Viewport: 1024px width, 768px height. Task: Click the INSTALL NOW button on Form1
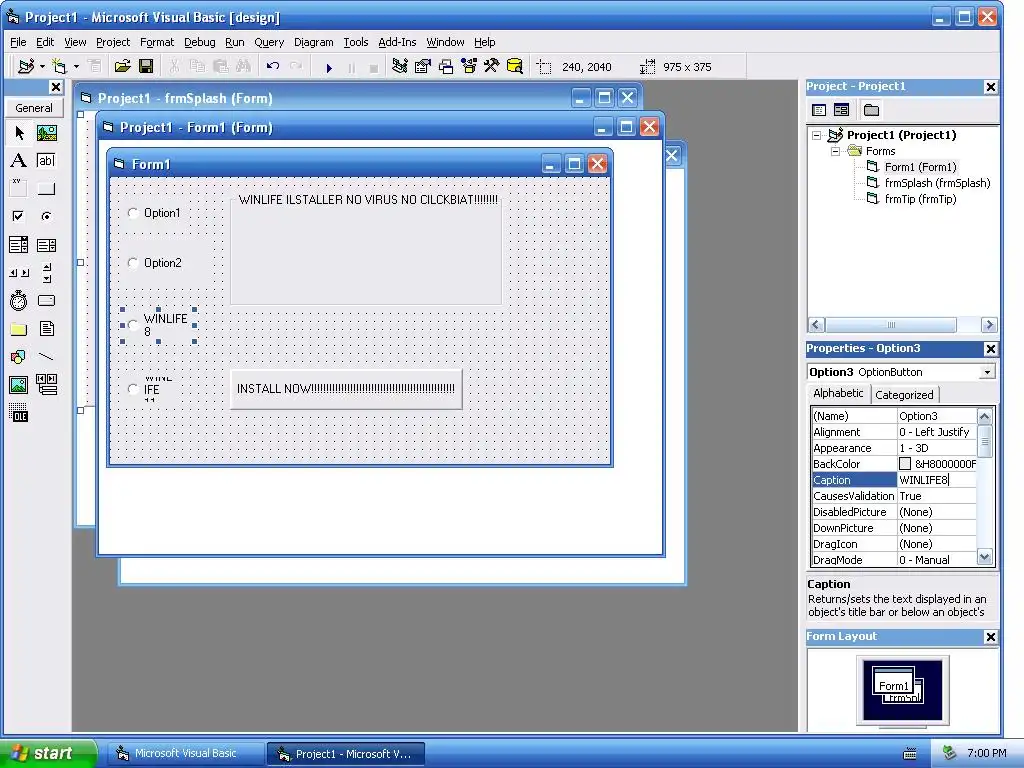tap(346, 389)
